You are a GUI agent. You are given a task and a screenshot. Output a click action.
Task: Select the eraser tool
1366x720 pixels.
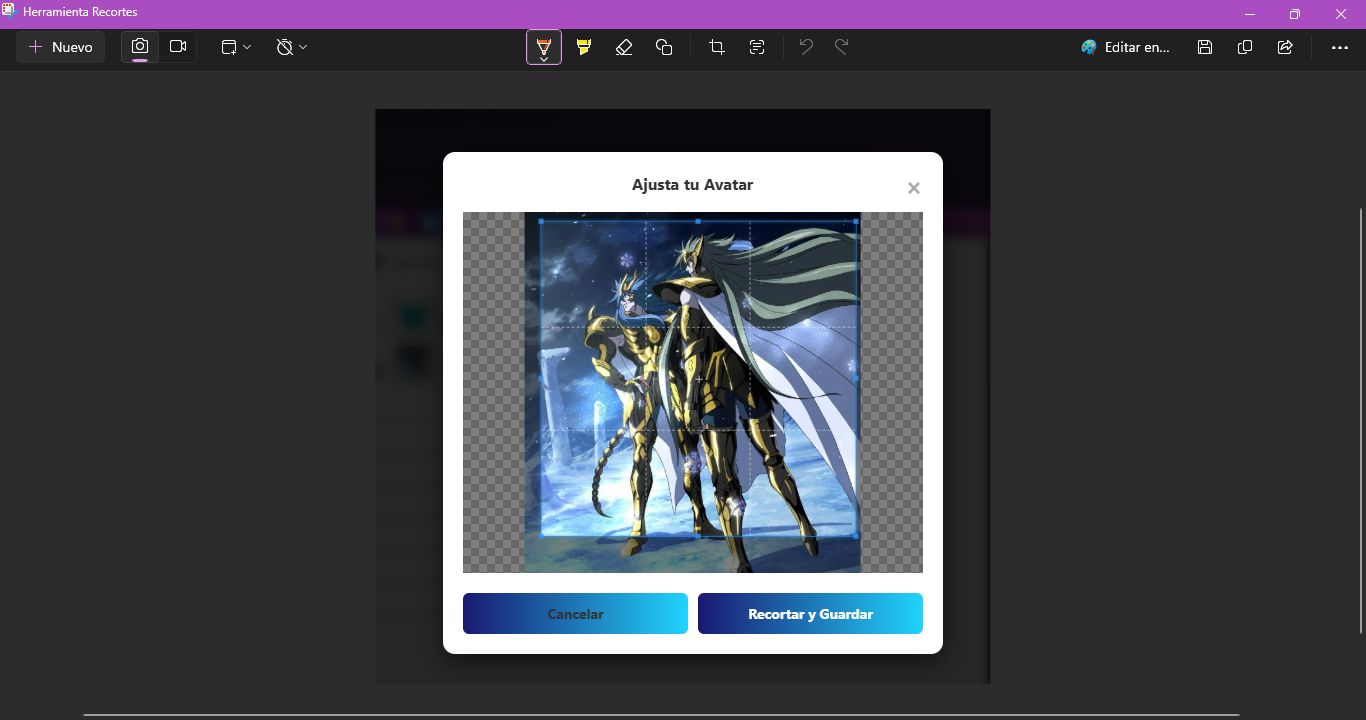tap(624, 47)
